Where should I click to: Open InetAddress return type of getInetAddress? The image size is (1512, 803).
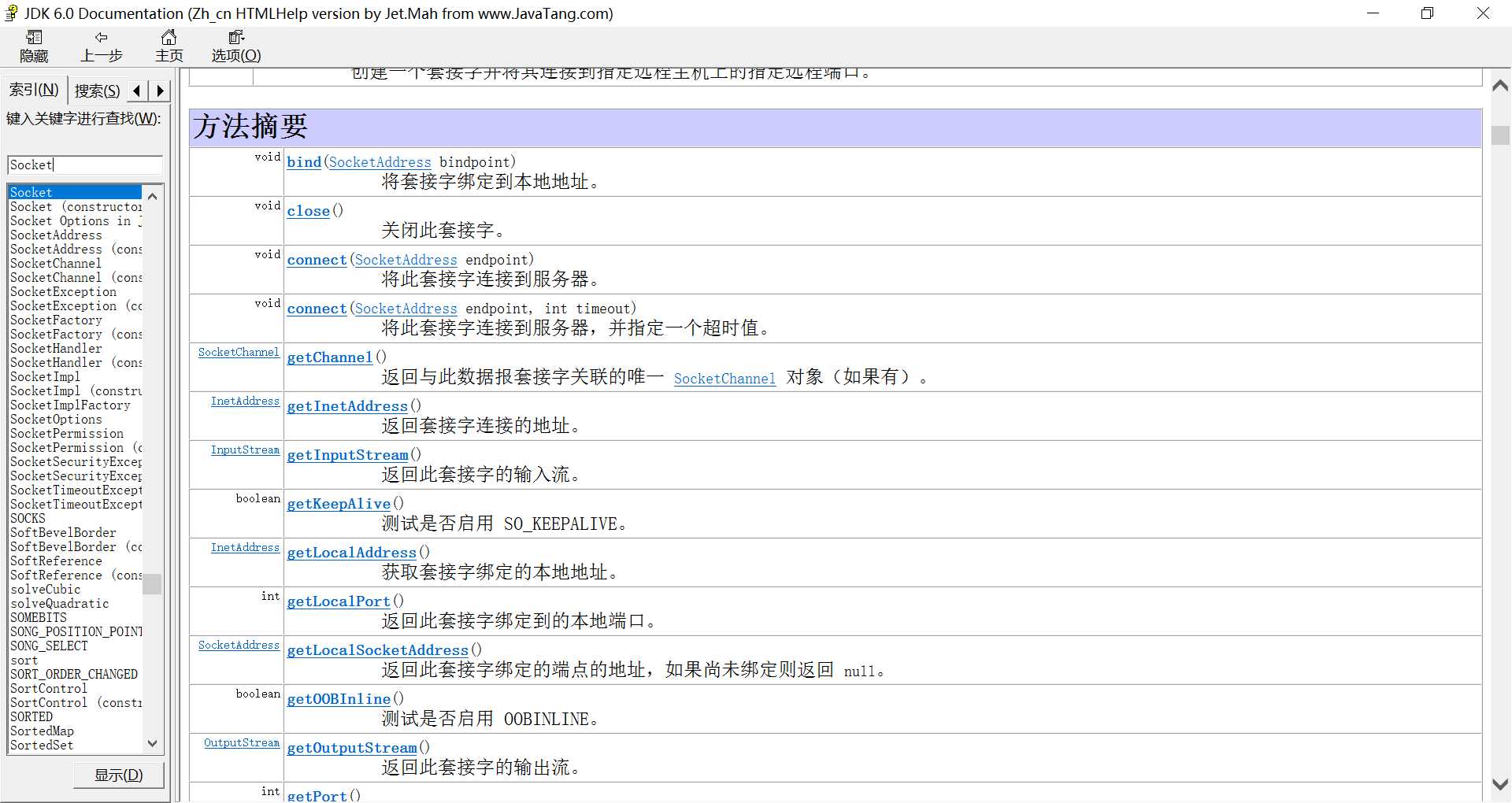tap(245, 401)
